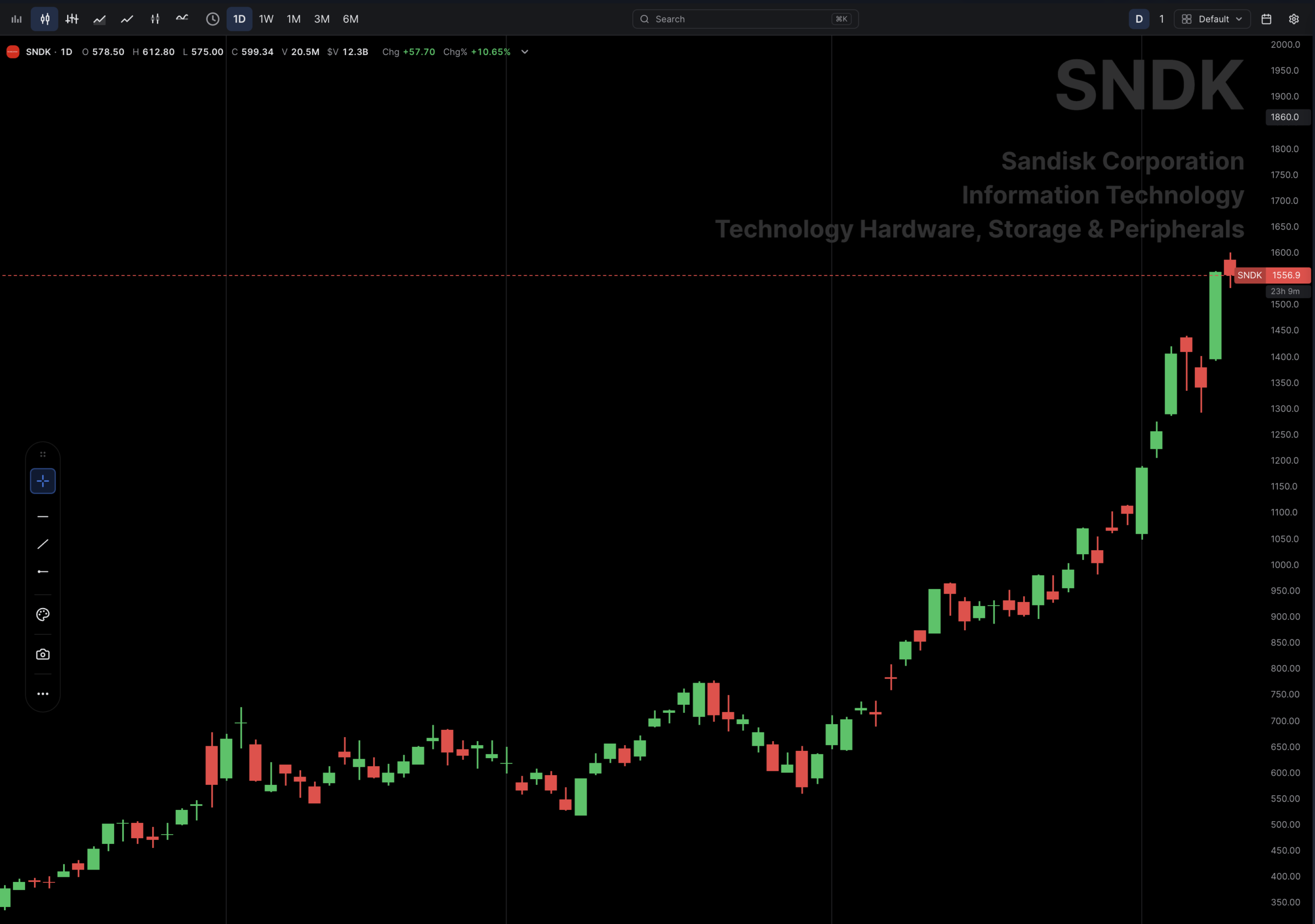Take a chart snapshot with camera
The height and width of the screenshot is (924, 1315).
pos(43,654)
